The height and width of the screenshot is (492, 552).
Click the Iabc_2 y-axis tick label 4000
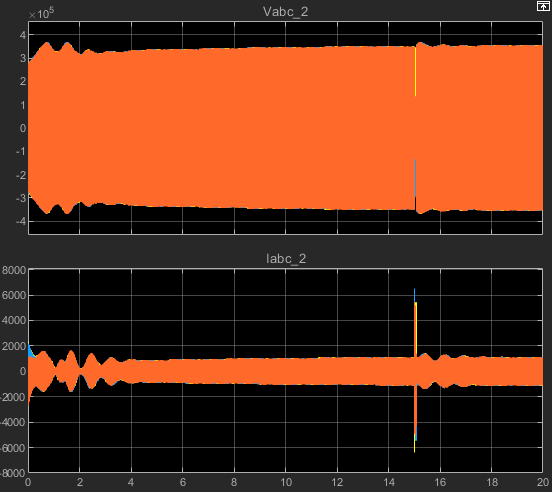tap(14, 321)
